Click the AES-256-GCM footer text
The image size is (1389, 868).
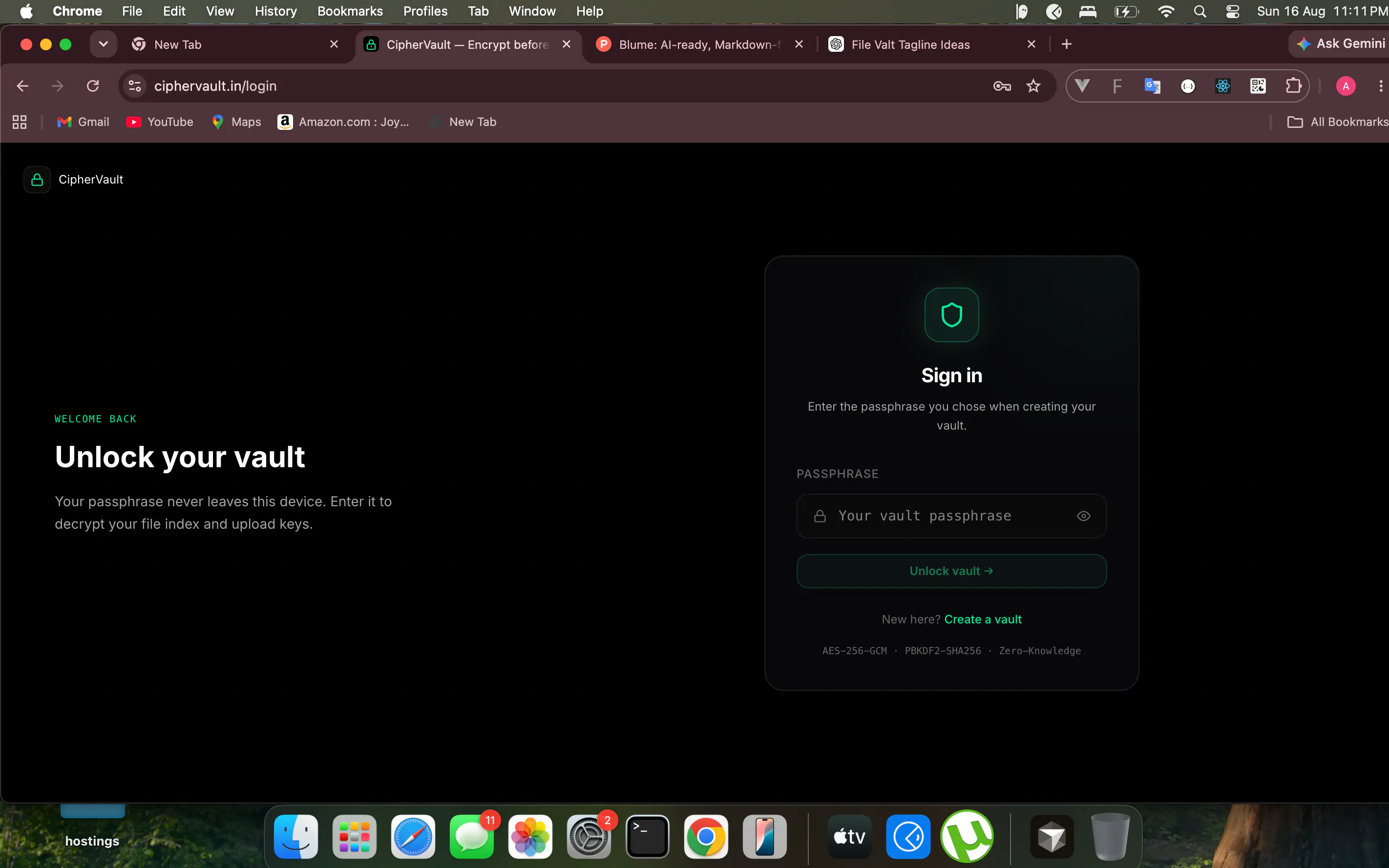tap(854, 651)
